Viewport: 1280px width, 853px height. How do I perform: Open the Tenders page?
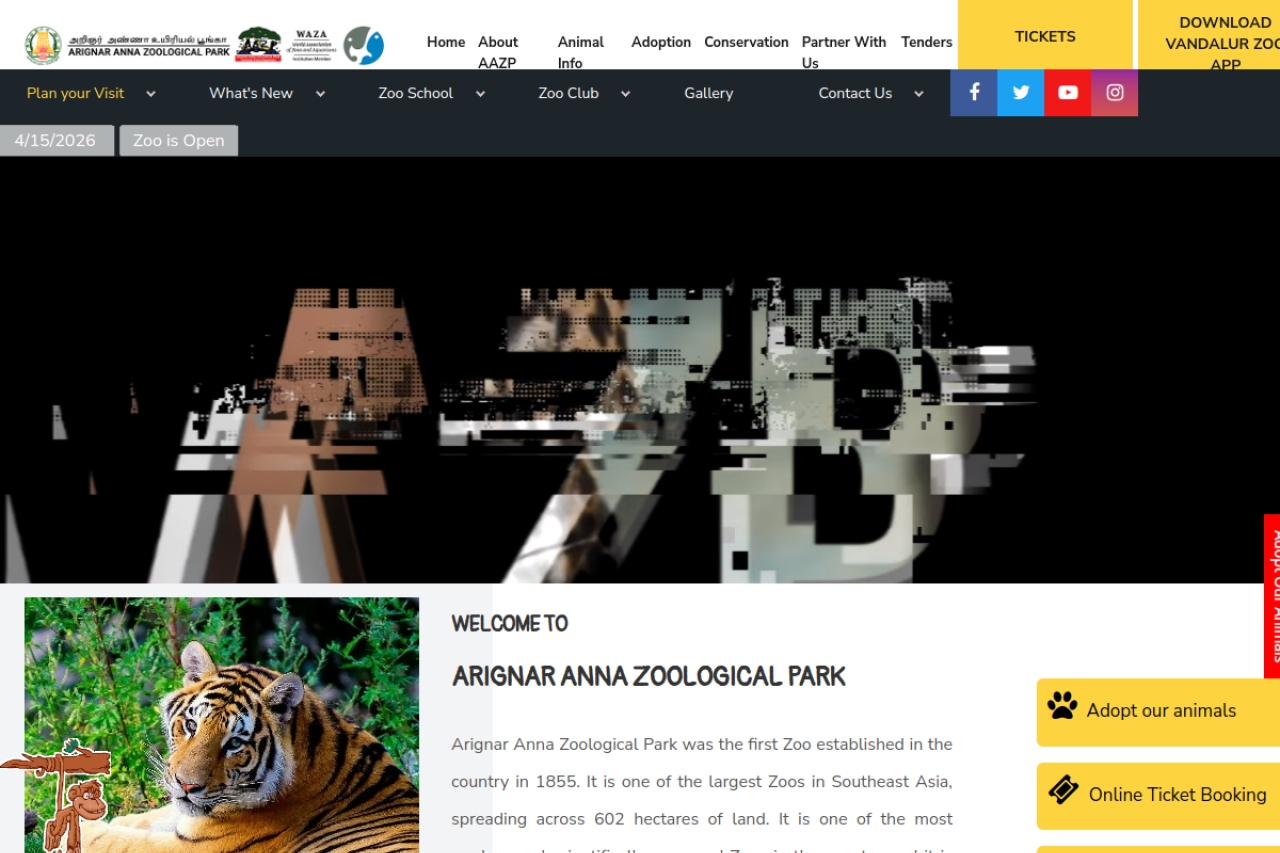(x=927, y=42)
